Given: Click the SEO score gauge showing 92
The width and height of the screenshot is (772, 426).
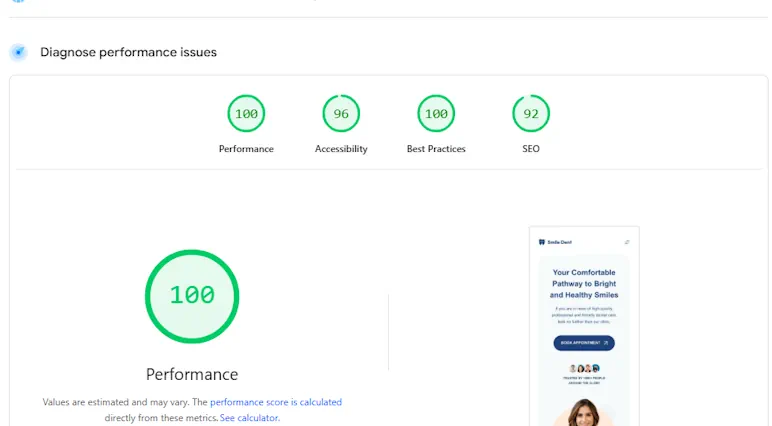Looking at the screenshot, I should (531, 113).
